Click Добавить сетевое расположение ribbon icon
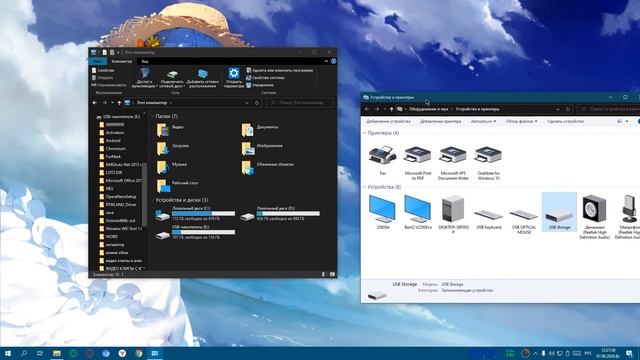 click(x=202, y=74)
